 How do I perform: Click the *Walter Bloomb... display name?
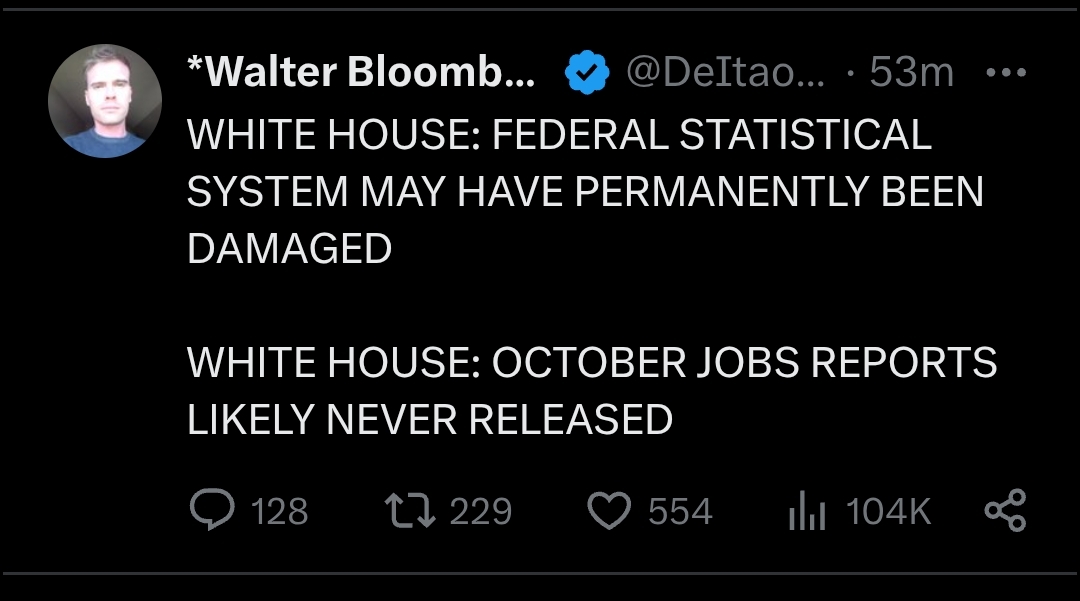[x=361, y=73]
